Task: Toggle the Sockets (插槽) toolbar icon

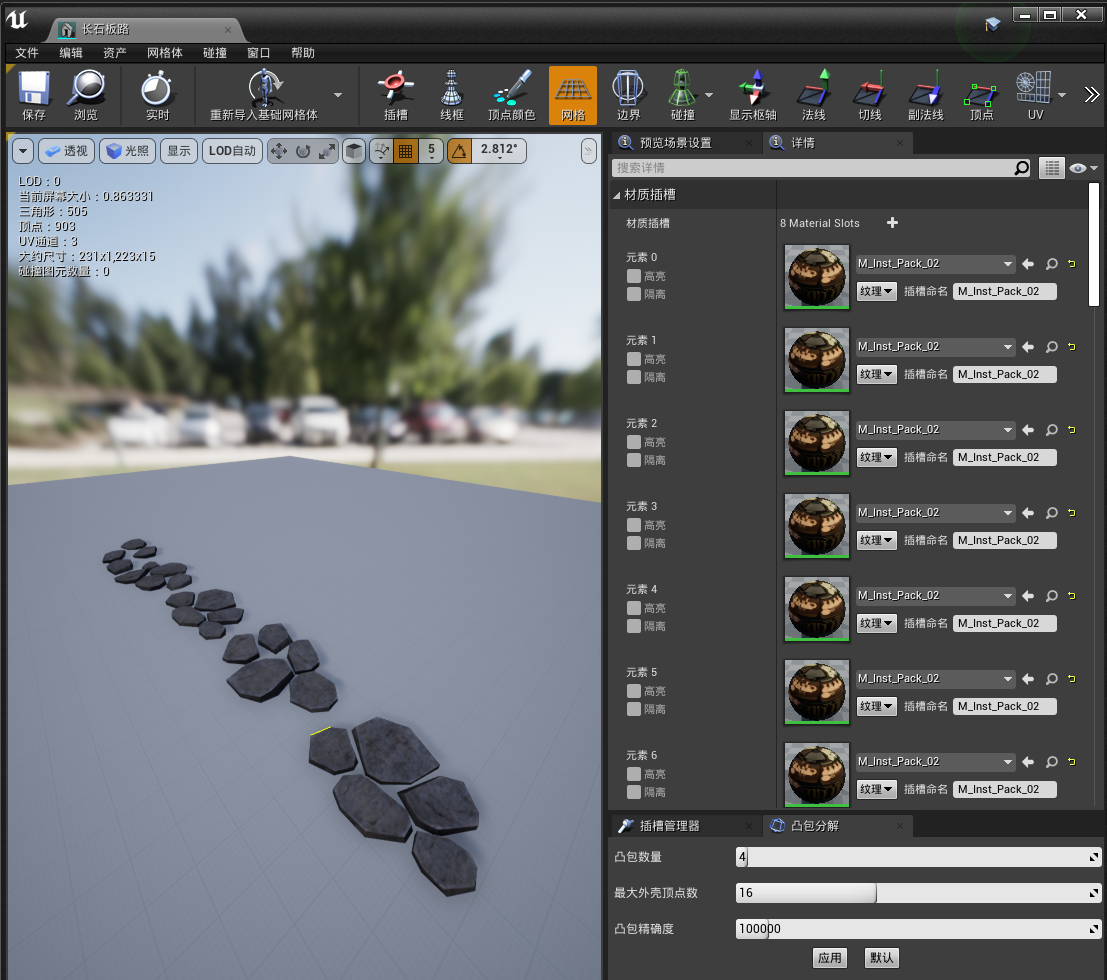Action: point(396,96)
